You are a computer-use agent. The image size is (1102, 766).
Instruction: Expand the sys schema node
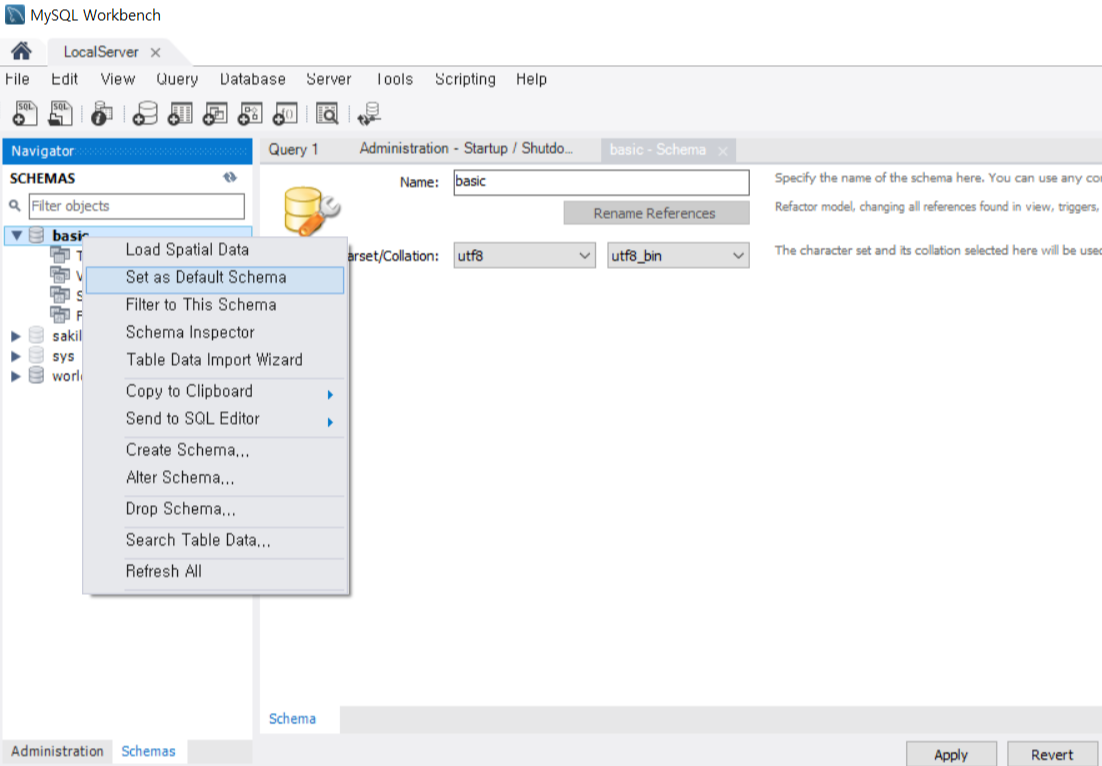pos(15,356)
